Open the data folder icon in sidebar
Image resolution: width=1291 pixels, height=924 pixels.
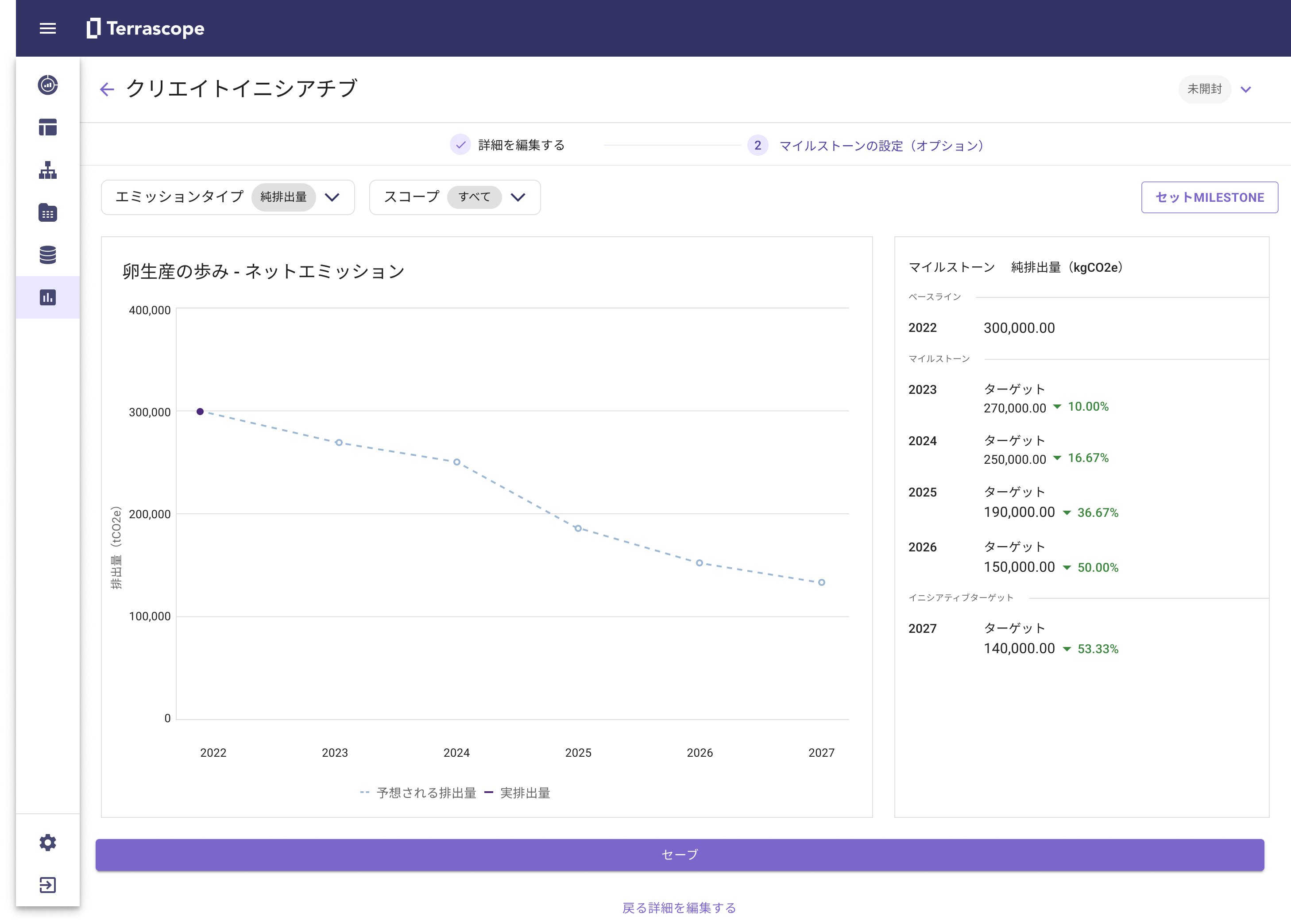(x=48, y=213)
